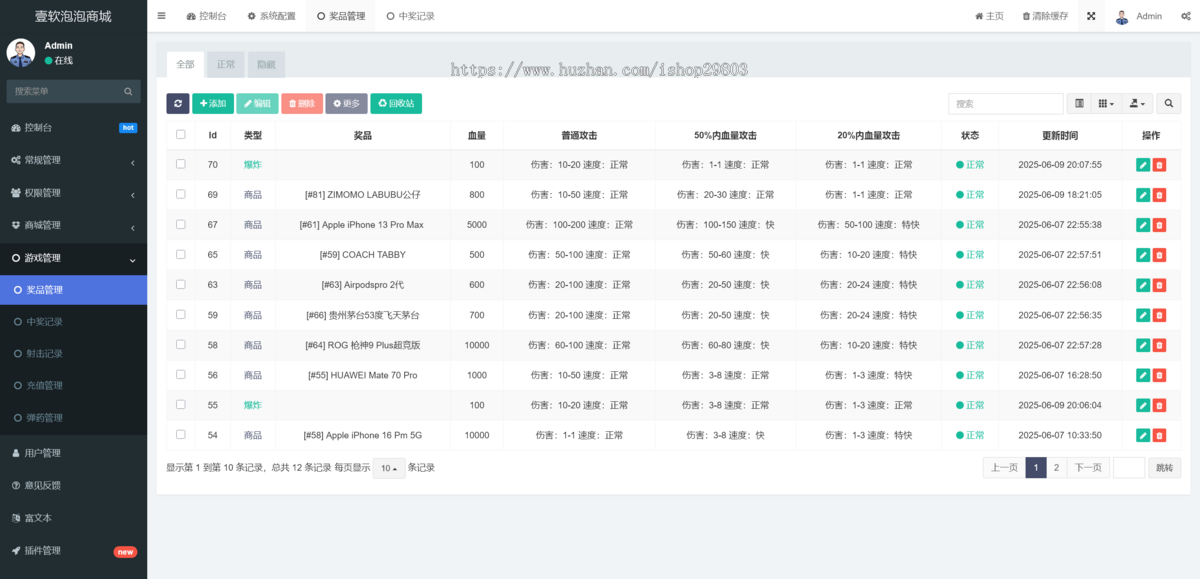
Task: Delete the ZIMOMO LABUBU row
Action: click(1159, 195)
